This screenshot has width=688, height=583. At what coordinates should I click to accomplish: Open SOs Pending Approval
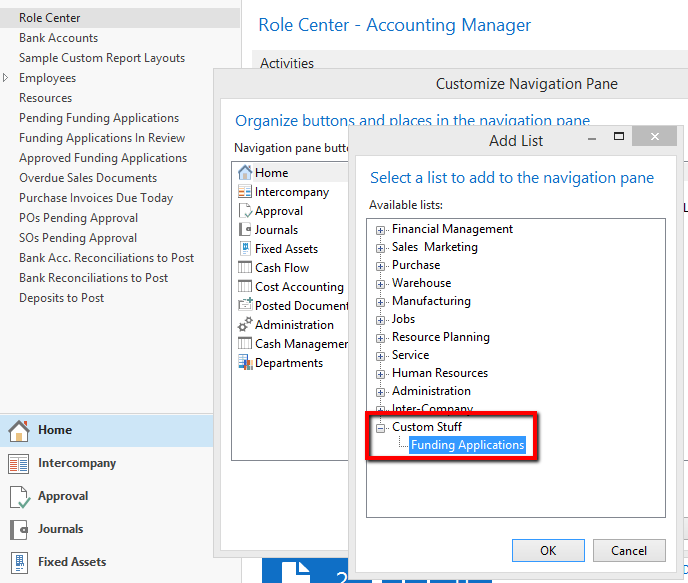(x=78, y=238)
